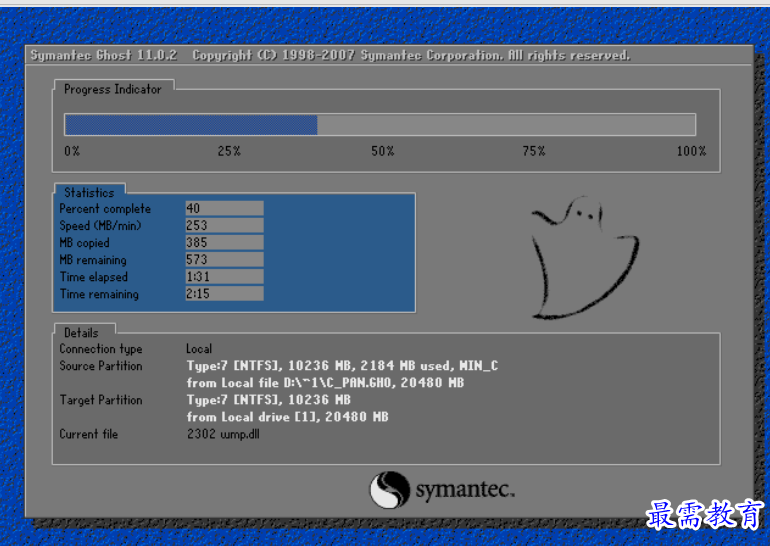
Task: Click the symantec wordmark text
Action: [x=465, y=490]
